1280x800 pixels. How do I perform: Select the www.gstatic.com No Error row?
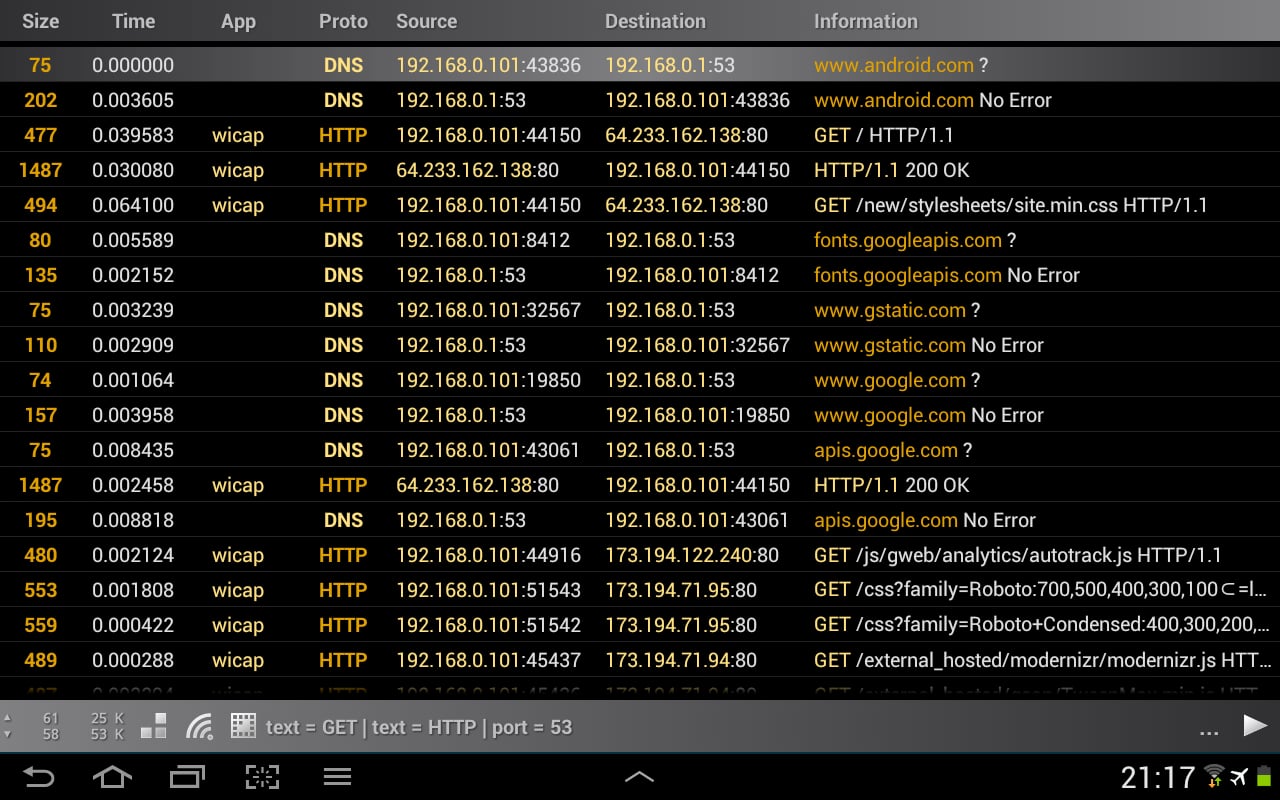click(640, 345)
